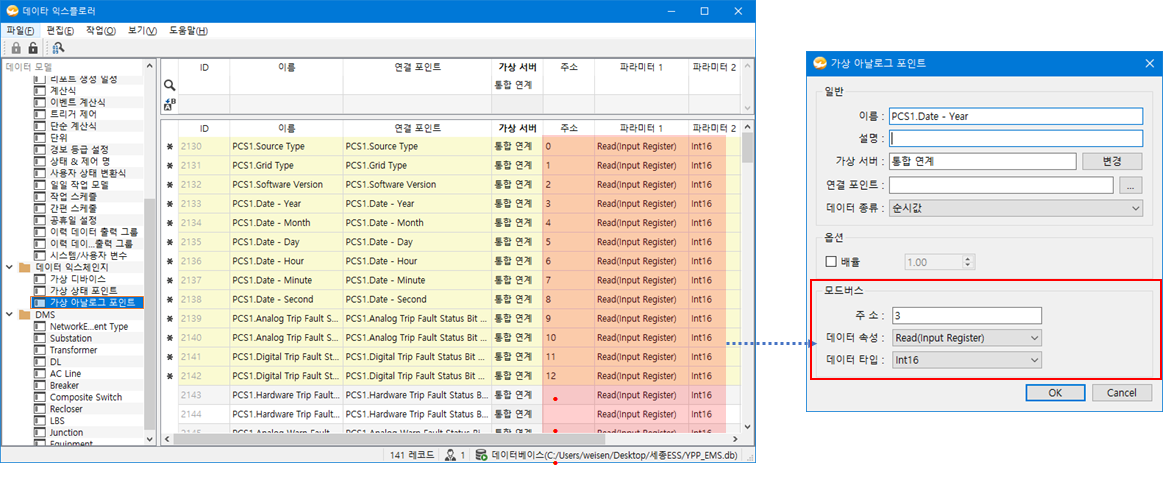Open the 작업 menu
Screen dimensions: 1163x488
click(x=101, y=30)
